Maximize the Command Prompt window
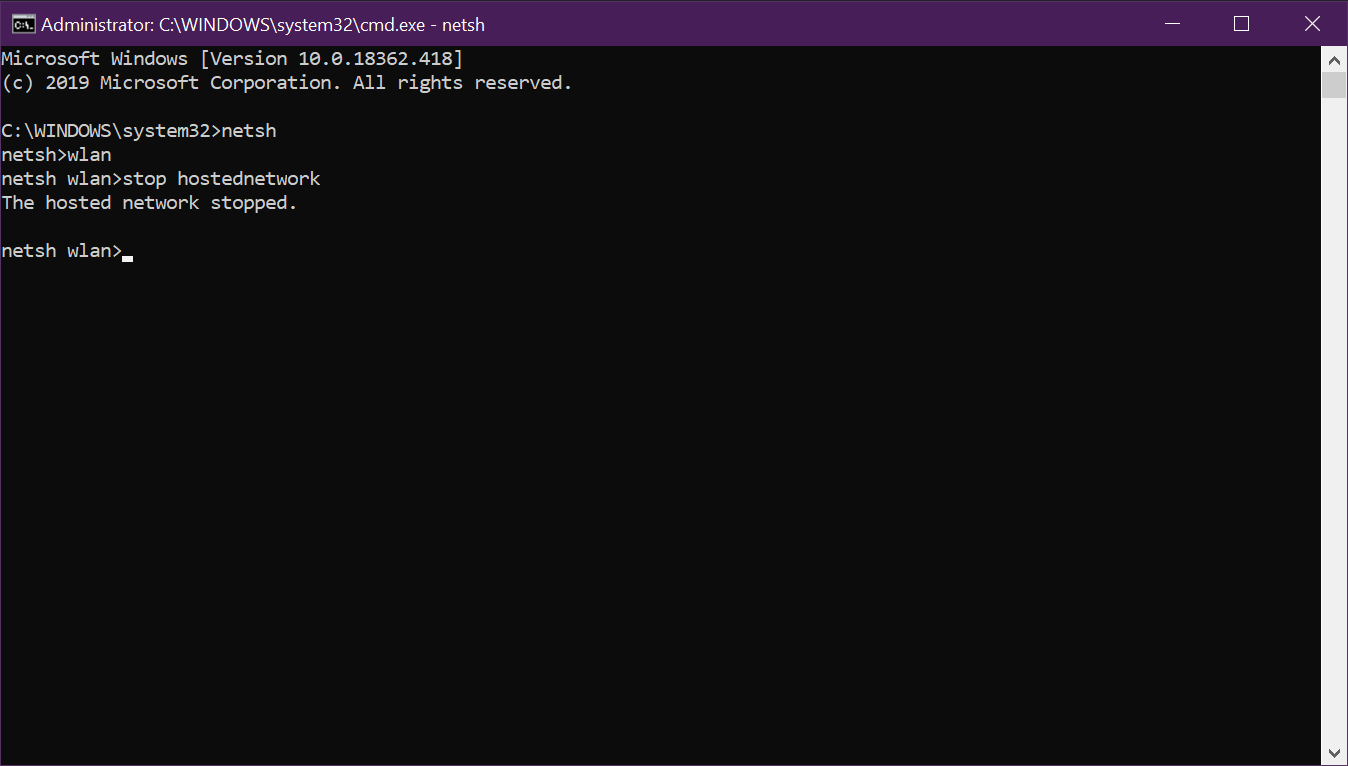Screen dimensions: 1348x766 (1241, 23)
